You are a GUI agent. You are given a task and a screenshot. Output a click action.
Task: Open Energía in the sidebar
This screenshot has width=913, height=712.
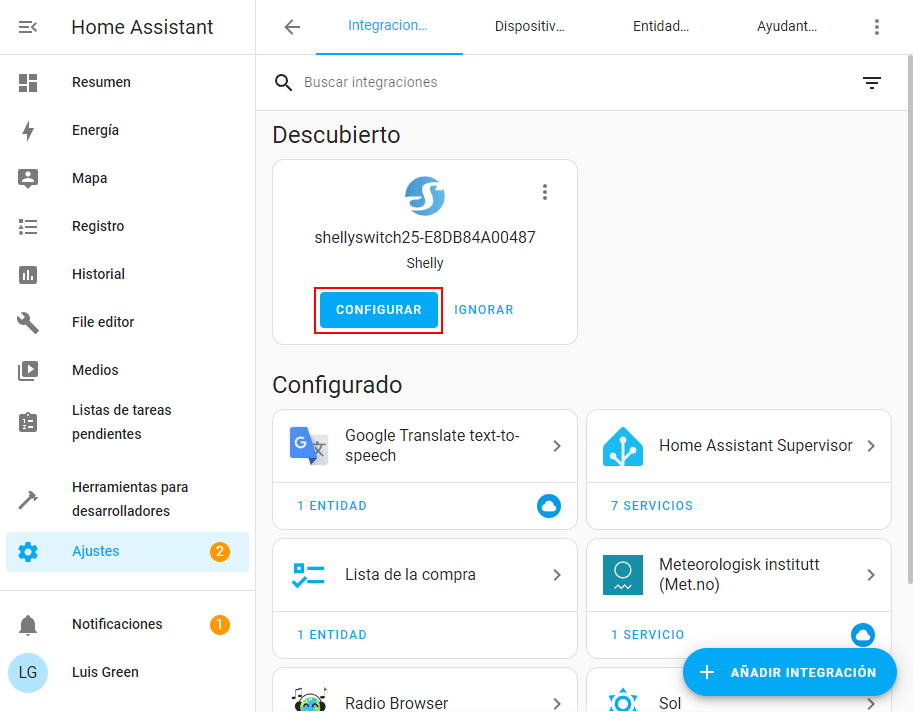click(x=95, y=130)
